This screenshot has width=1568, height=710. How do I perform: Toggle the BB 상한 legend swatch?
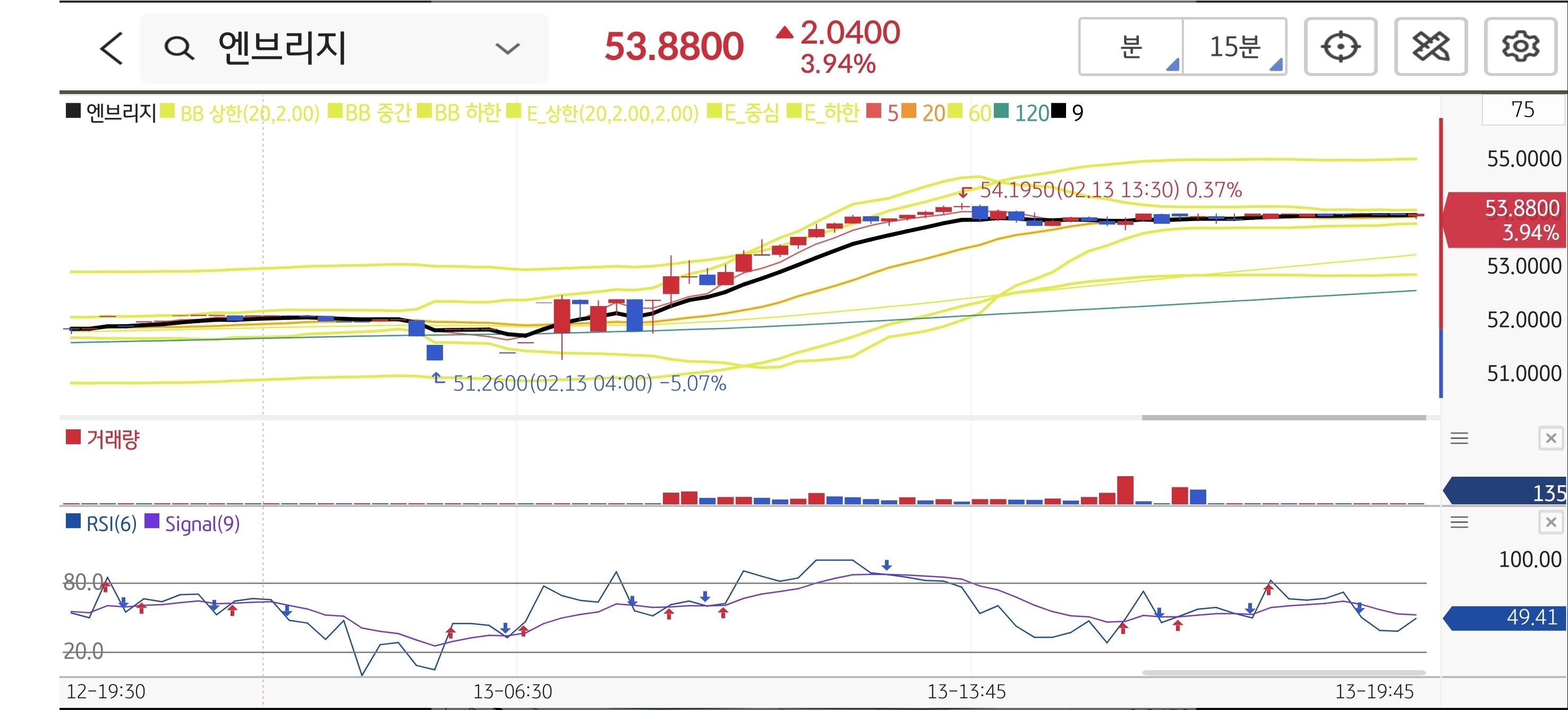pyautogui.click(x=167, y=112)
